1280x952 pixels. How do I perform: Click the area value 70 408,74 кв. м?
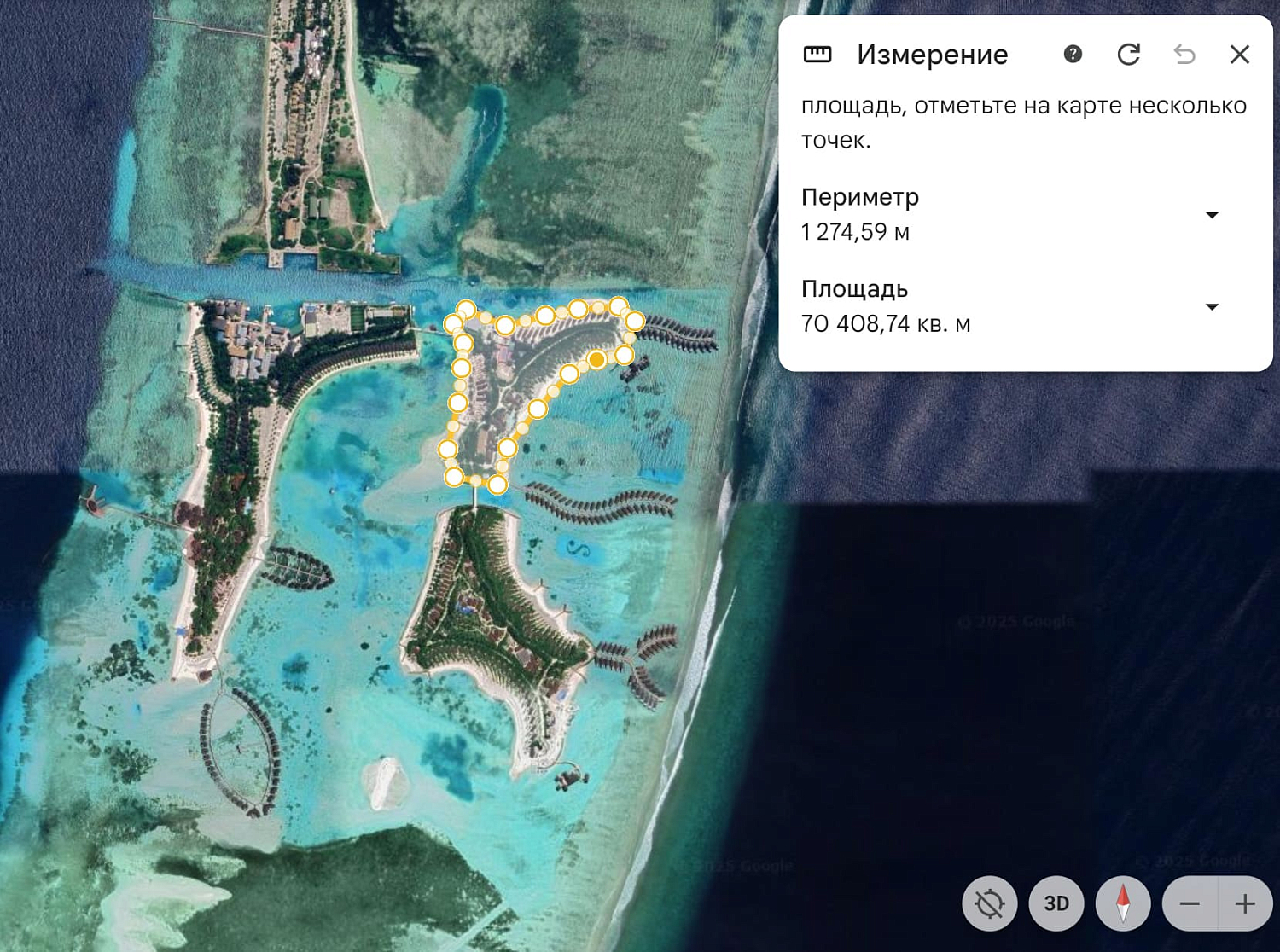[x=887, y=323]
